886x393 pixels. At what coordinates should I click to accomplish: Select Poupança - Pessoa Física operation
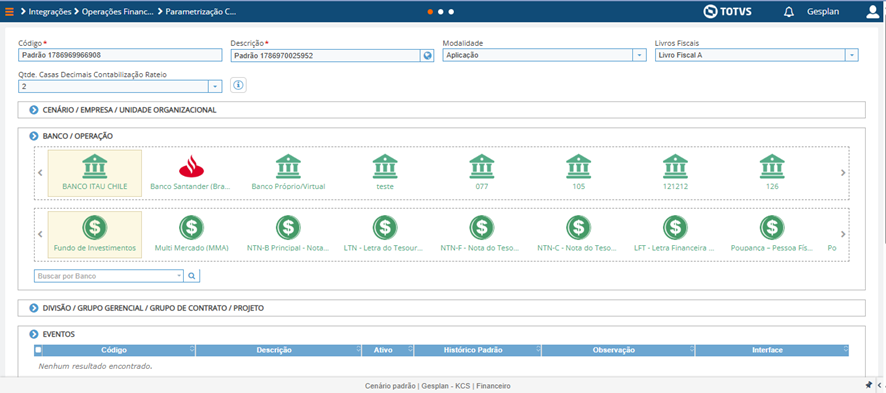point(772,234)
